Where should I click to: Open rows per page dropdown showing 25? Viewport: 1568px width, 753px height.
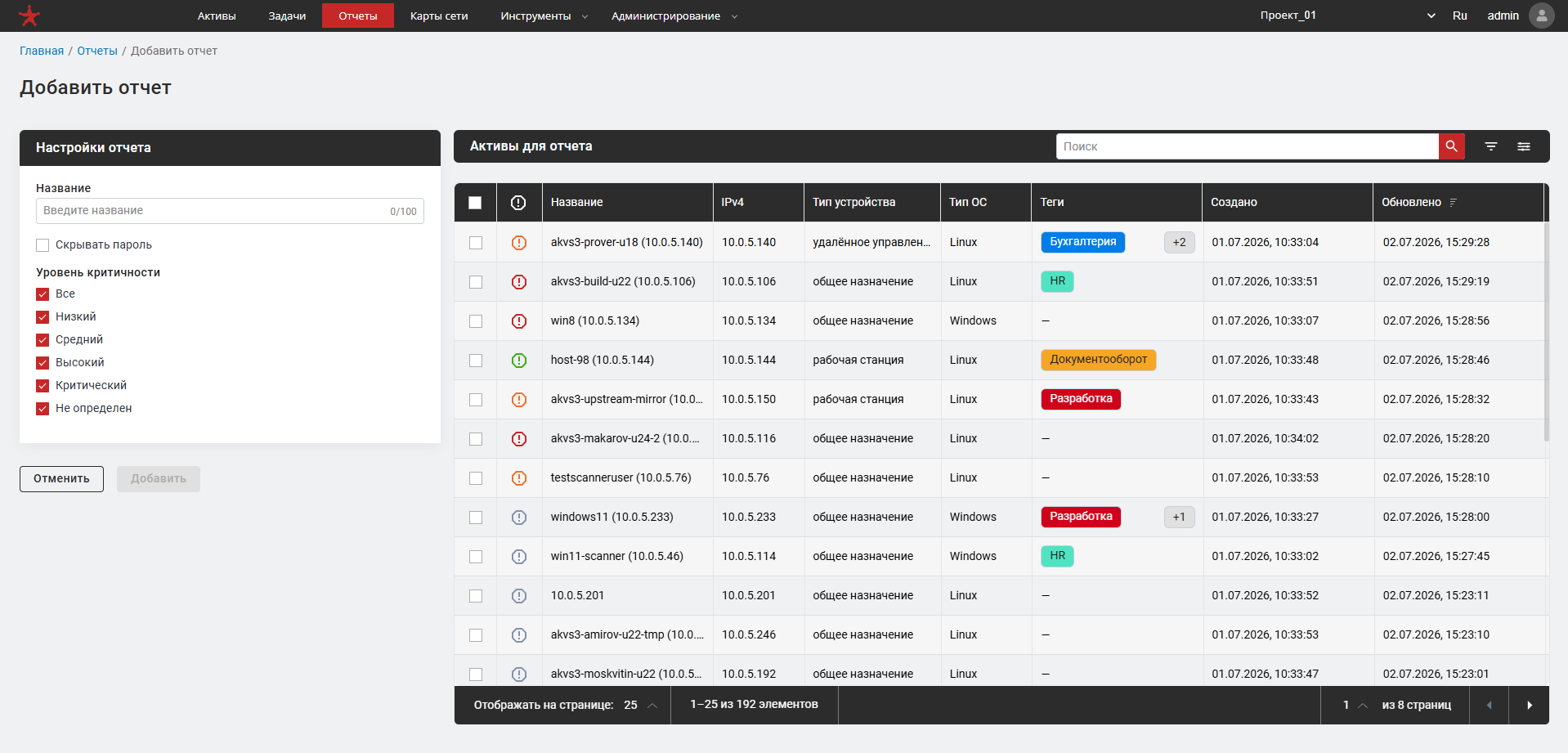[x=640, y=705]
